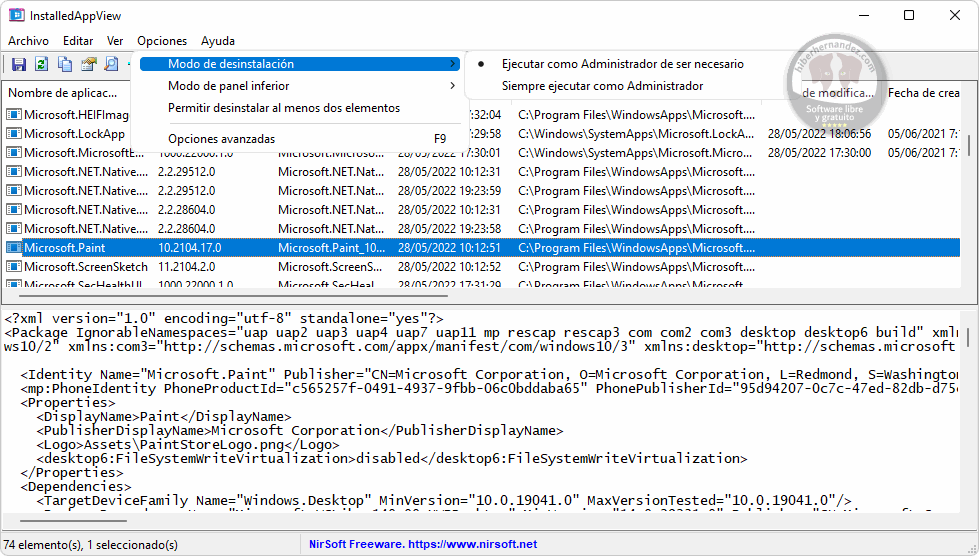Click version cell 11.2104.2.0

click(x=187, y=266)
